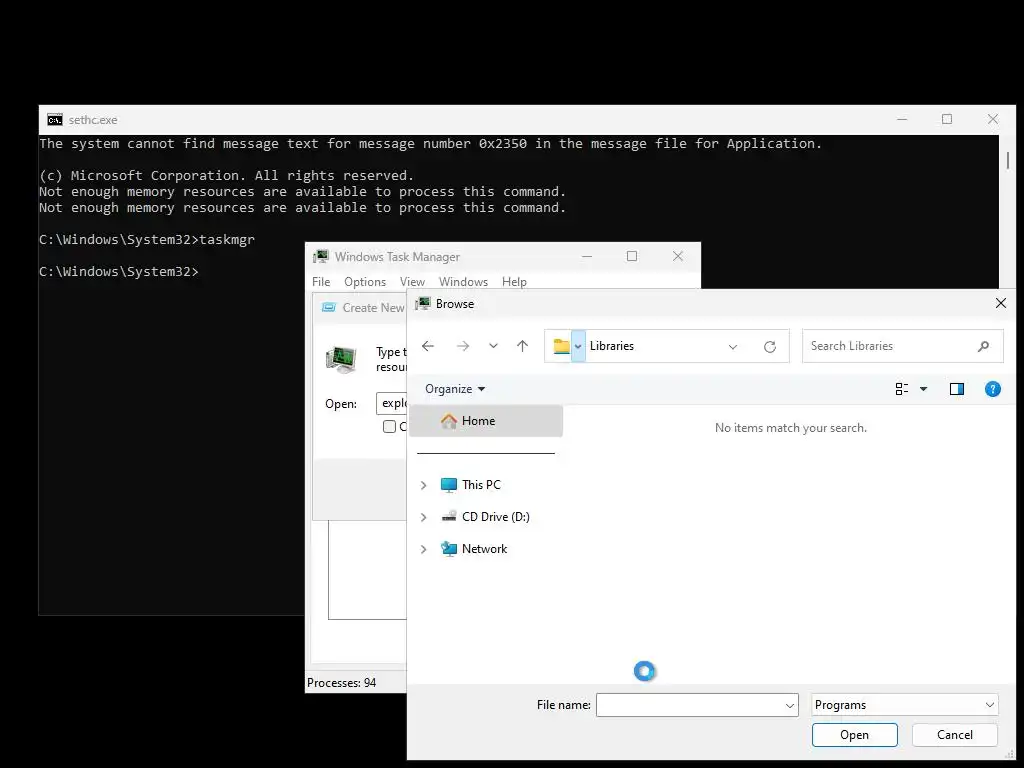The width and height of the screenshot is (1024, 768).
Task: Click the Create New Task title icon
Action: click(329, 308)
